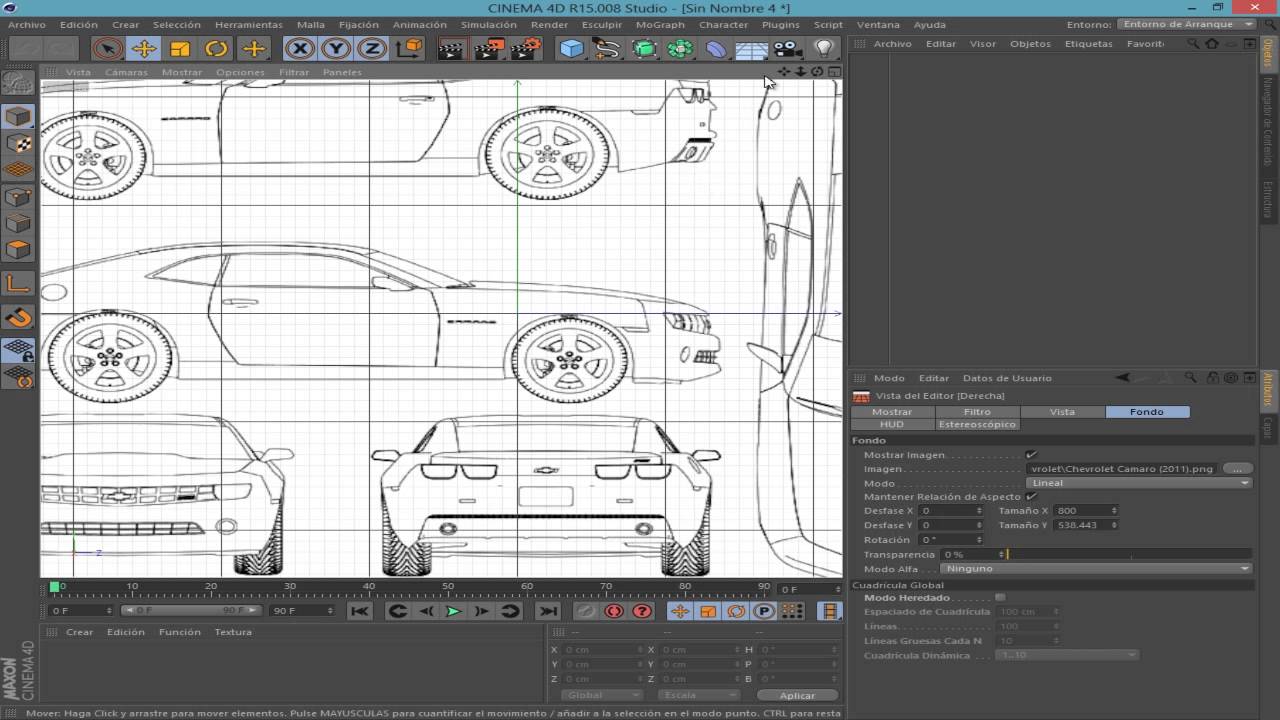Open viewport Filtrar menu

coord(294,72)
